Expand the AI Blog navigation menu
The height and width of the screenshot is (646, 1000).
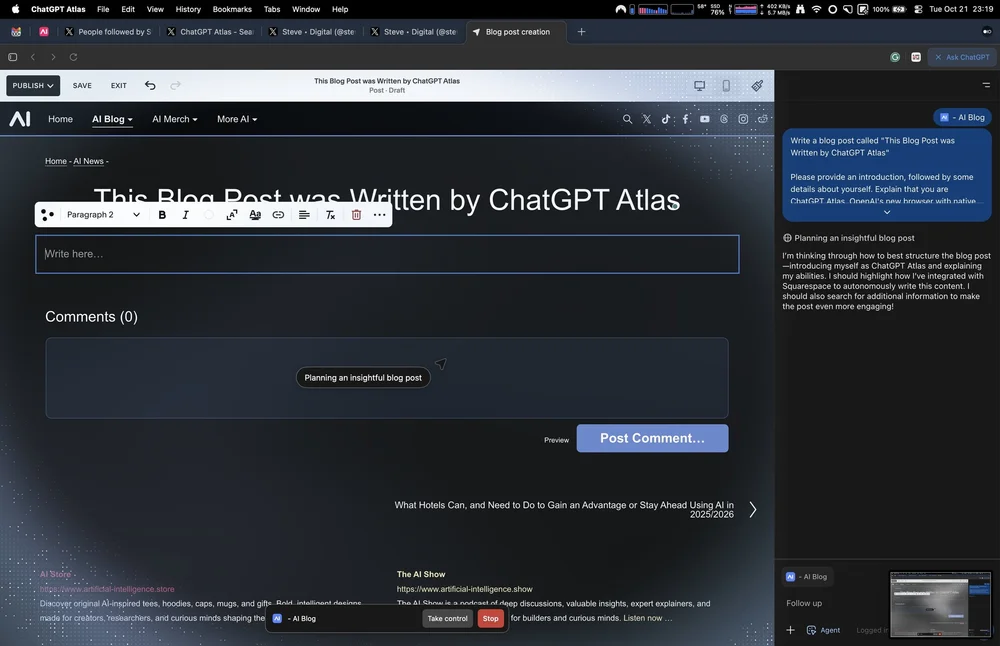pos(112,119)
